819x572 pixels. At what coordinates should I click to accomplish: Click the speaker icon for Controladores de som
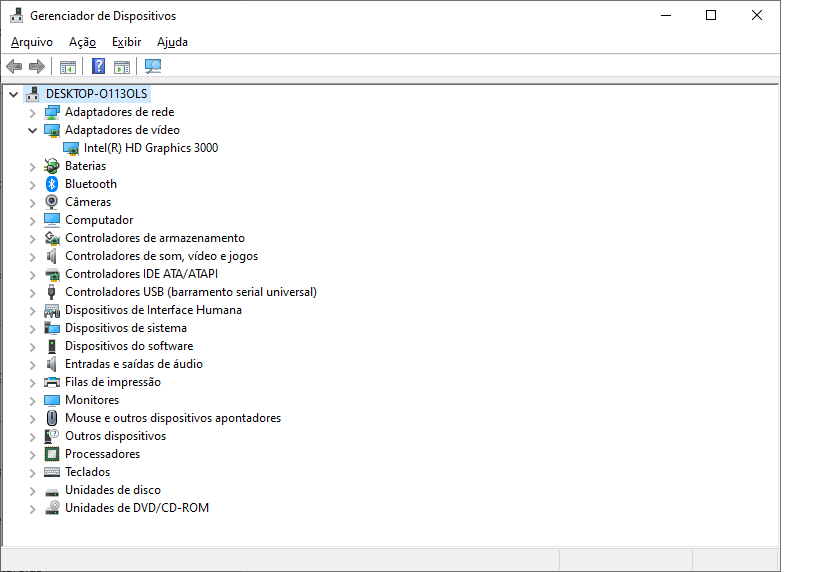pos(52,256)
